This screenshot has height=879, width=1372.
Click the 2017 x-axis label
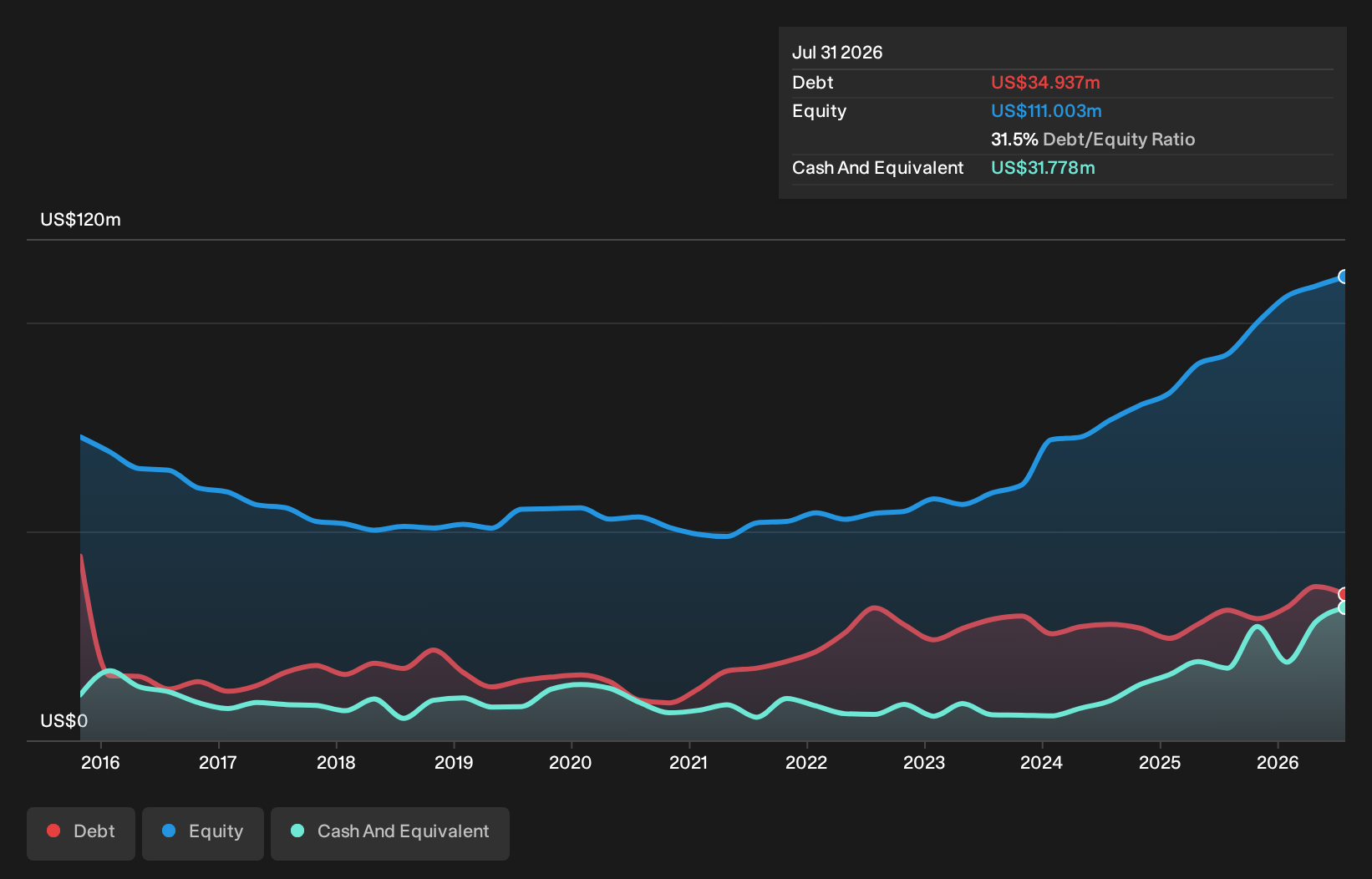pyautogui.click(x=218, y=763)
